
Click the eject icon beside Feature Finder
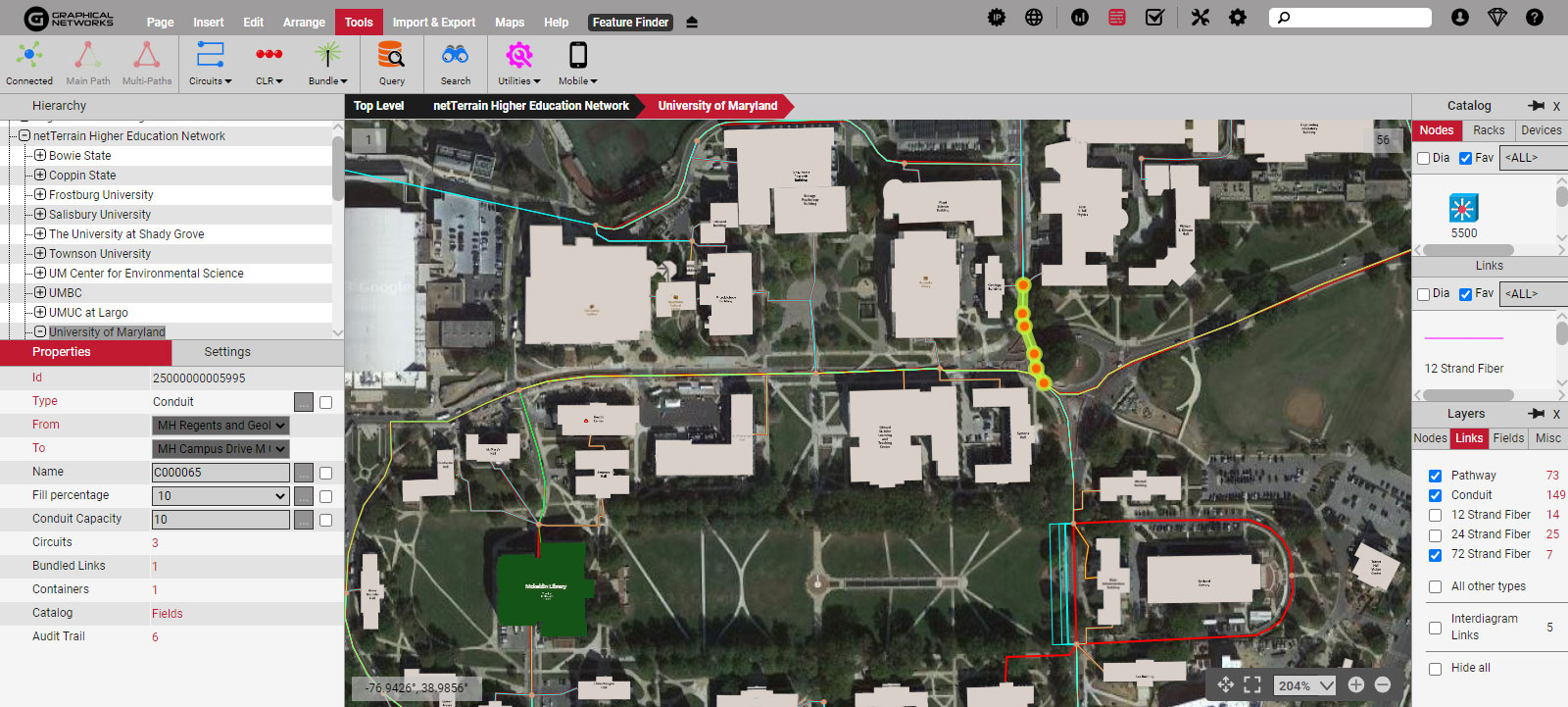click(x=692, y=22)
